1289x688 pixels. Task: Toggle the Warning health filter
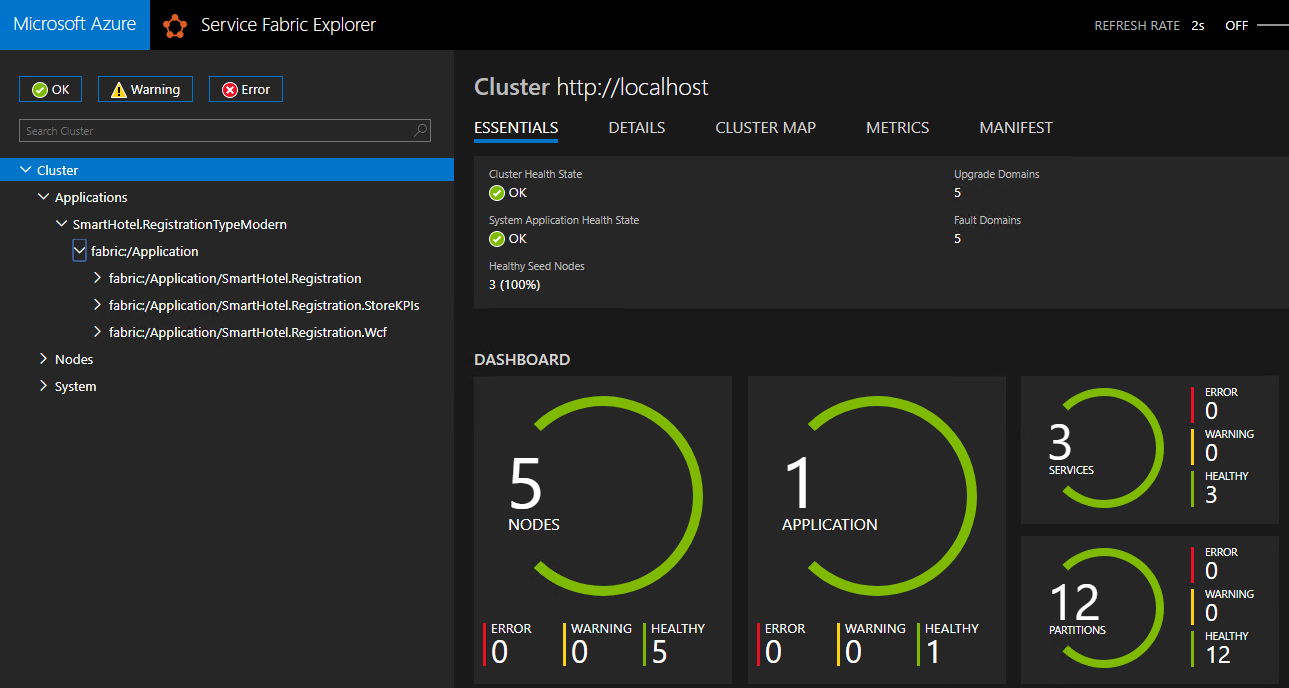(145, 89)
